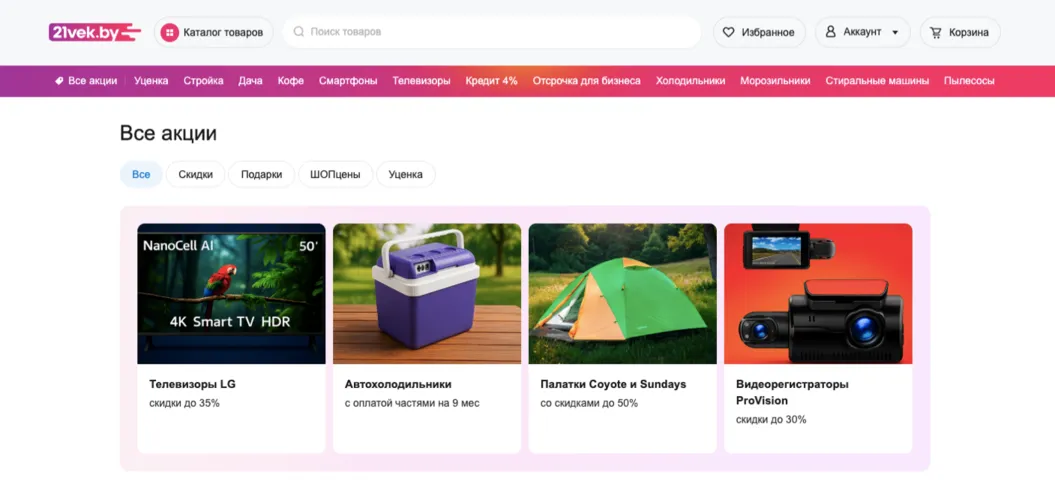Select the ШОПцены filter chip
The width and height of the screenshot is (1055, 487).
point(336,174)
